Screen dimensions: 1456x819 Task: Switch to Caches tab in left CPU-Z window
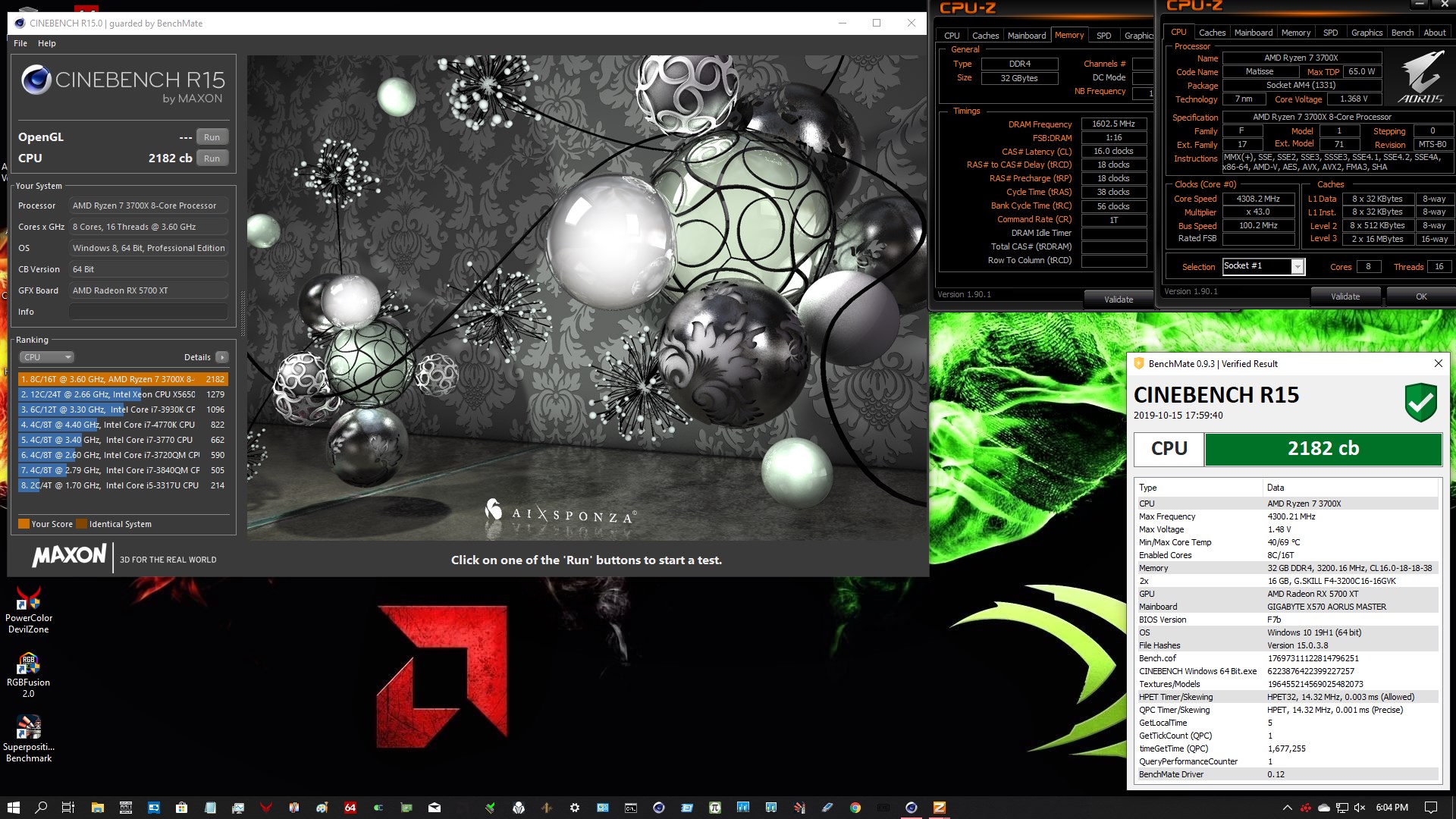coord(985,36)
